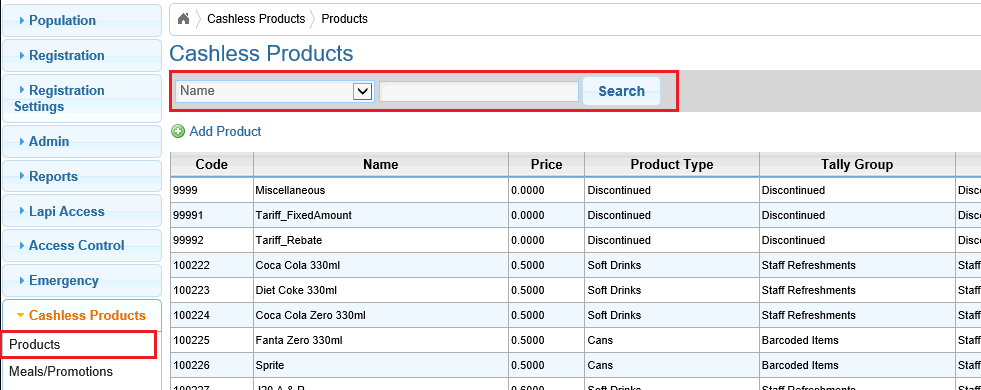
Task: Open the Meals/Promotions submenu item
Action: click(61, 372)
